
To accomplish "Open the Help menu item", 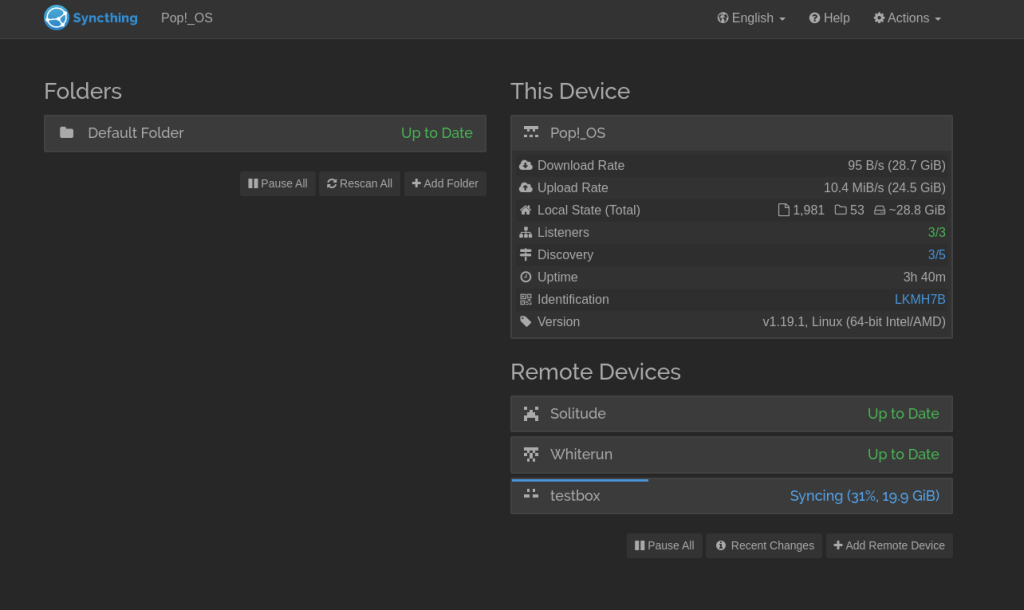I will [x=829, y=18].
